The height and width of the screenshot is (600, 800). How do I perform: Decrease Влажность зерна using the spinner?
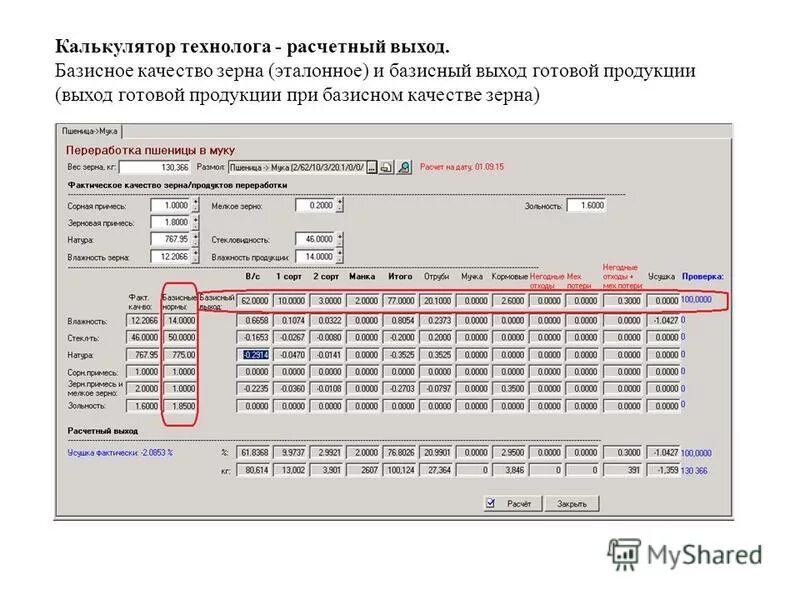(x=196, y=258)
